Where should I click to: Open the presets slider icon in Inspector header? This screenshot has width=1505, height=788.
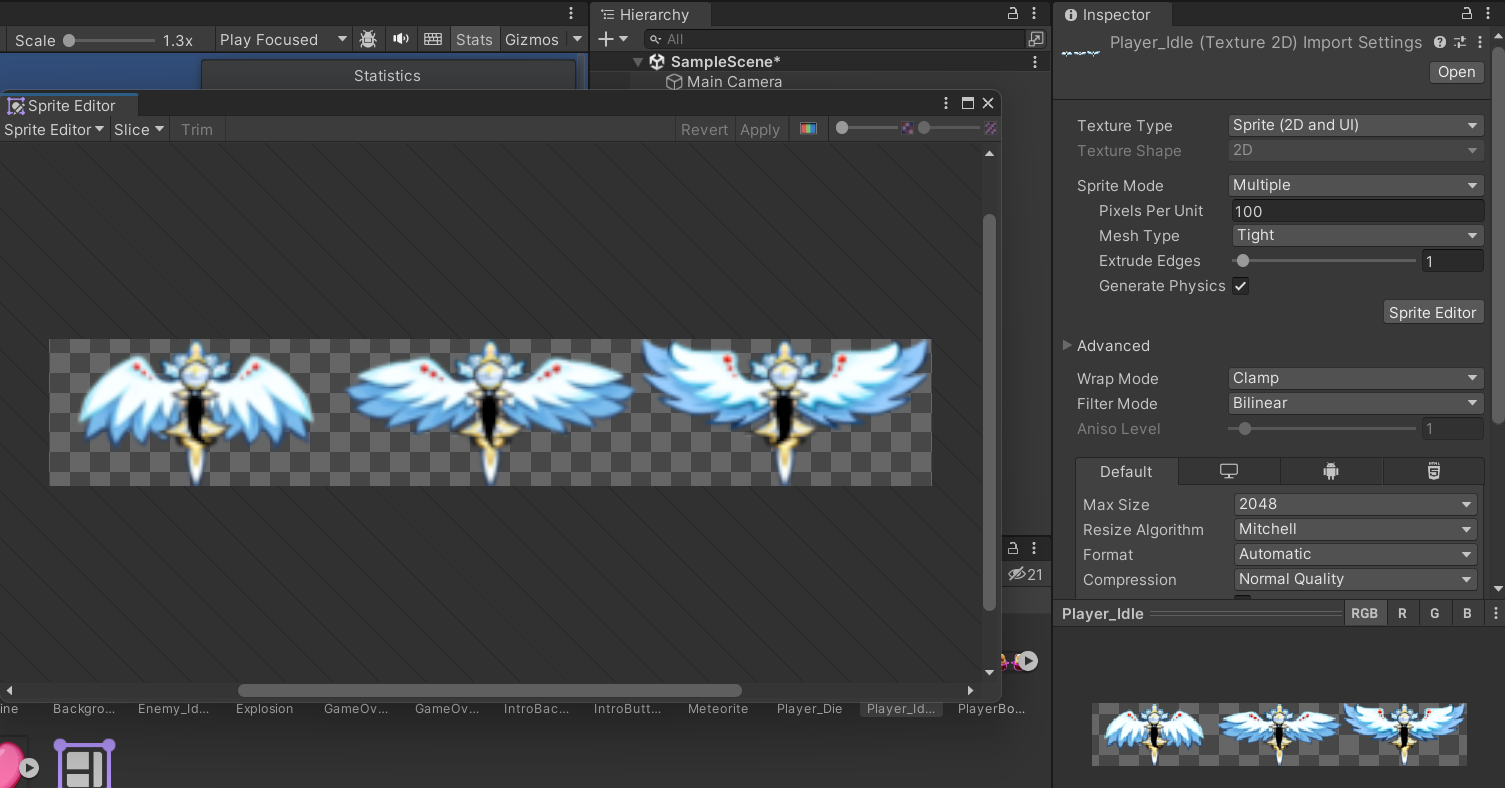click(1460, 42)
